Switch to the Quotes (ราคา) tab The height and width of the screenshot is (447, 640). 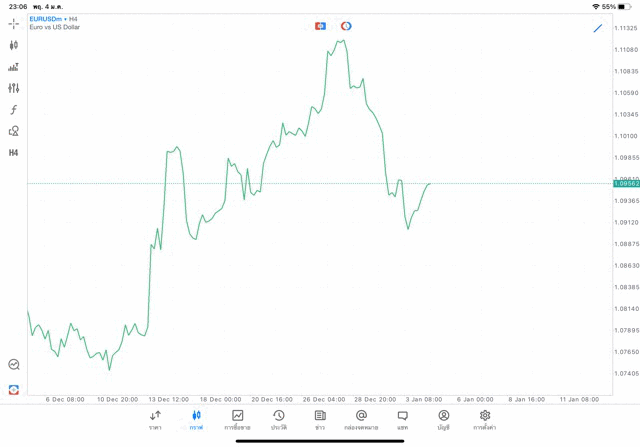pos(155,419)
